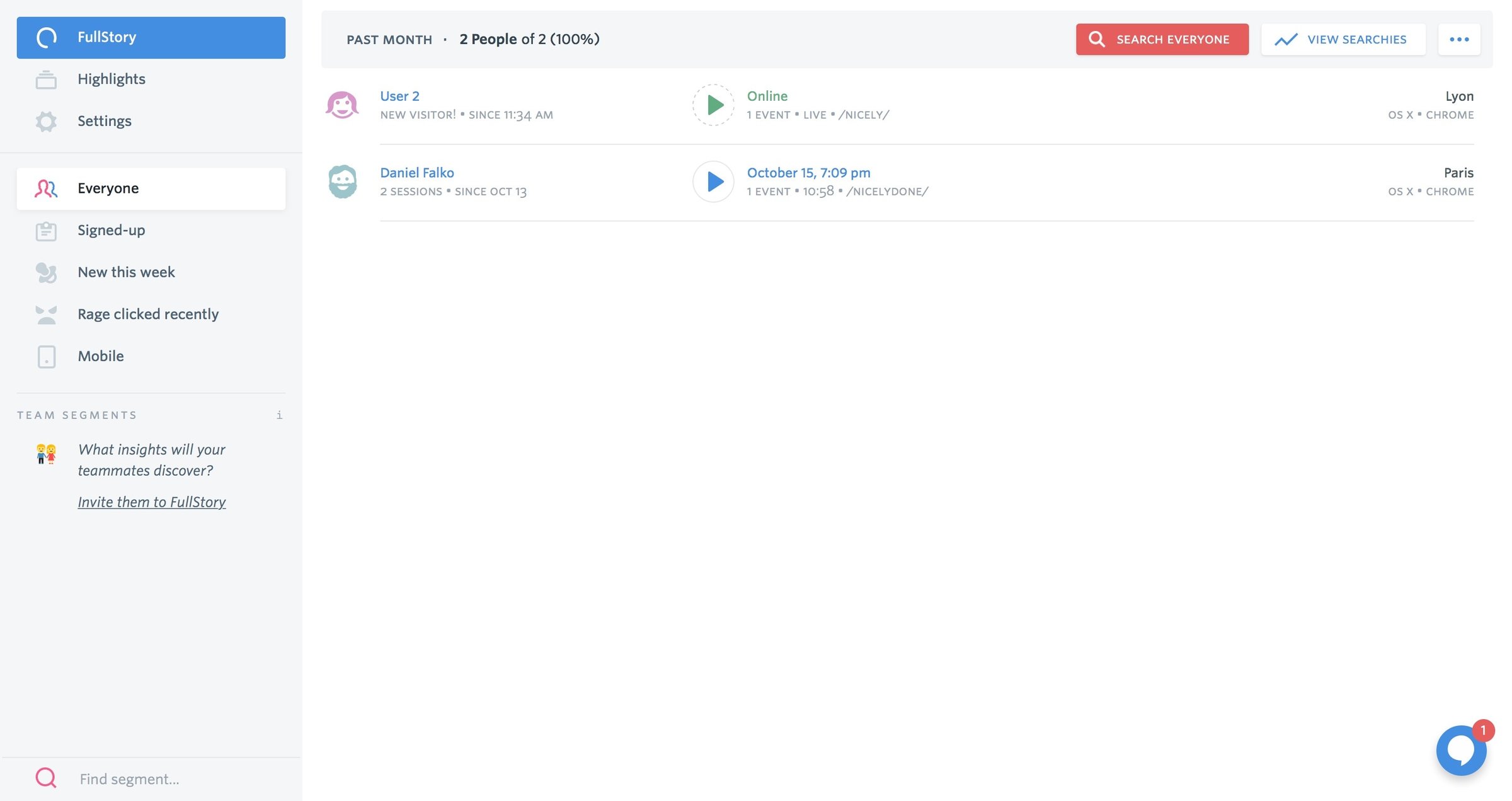
Task: Click the 'NEW VISITOR! • SINCE 11:34 AM' text
Action: 466,115
